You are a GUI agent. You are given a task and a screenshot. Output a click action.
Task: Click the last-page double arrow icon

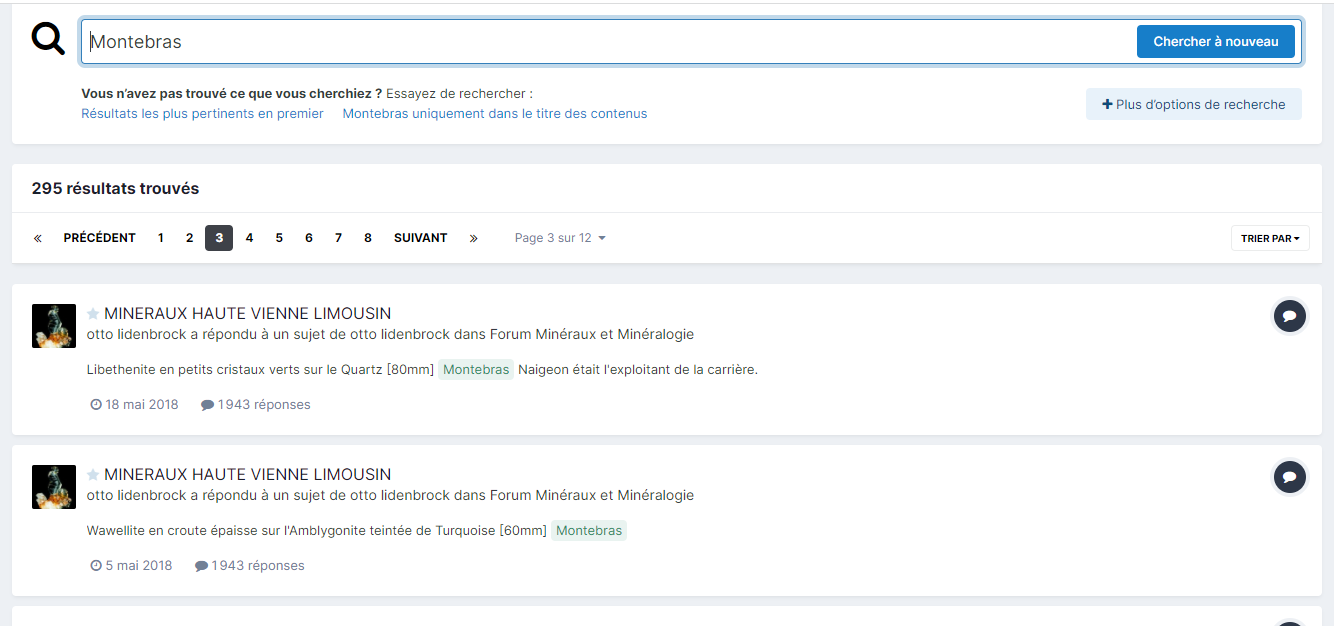473,238
